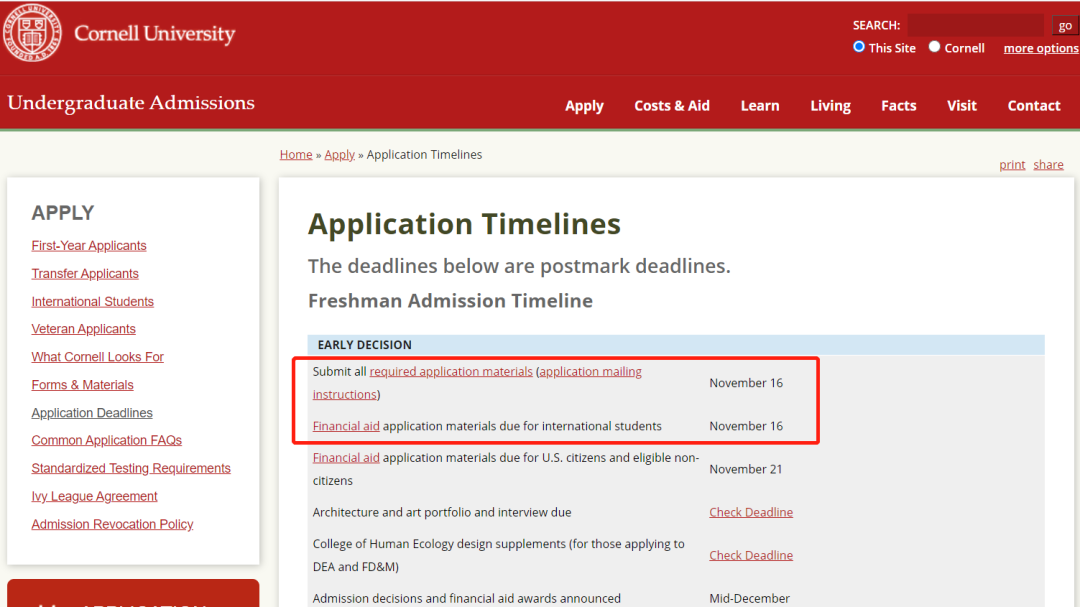
Task: Open the Costs & Aid menu
Action: click(672, 105)
